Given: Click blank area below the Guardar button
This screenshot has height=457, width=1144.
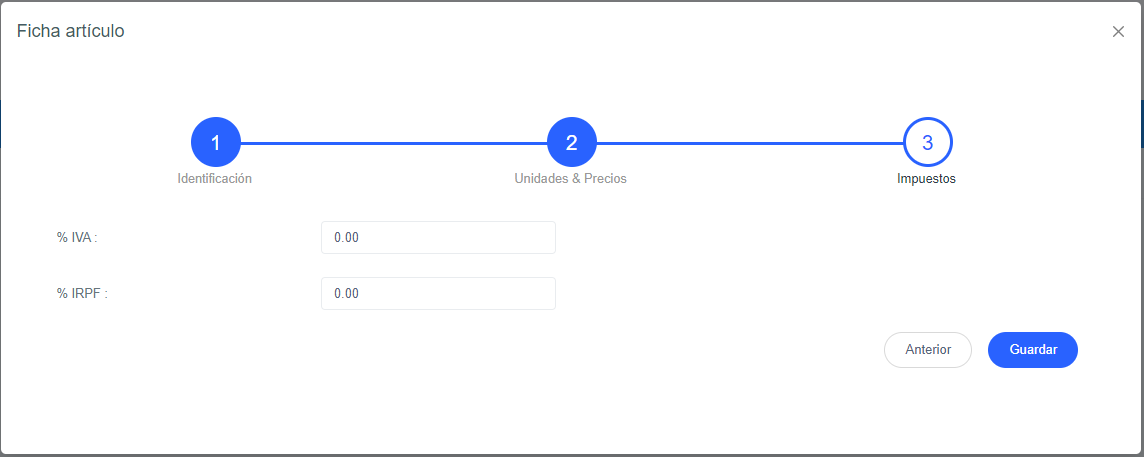Looking at the screenshot, I should (x=1032, y=410).
